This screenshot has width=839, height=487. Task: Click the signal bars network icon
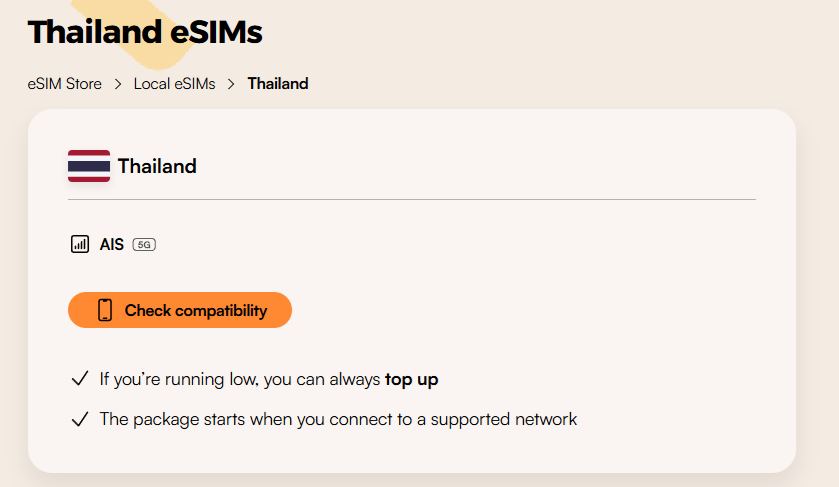click(80, 244)
